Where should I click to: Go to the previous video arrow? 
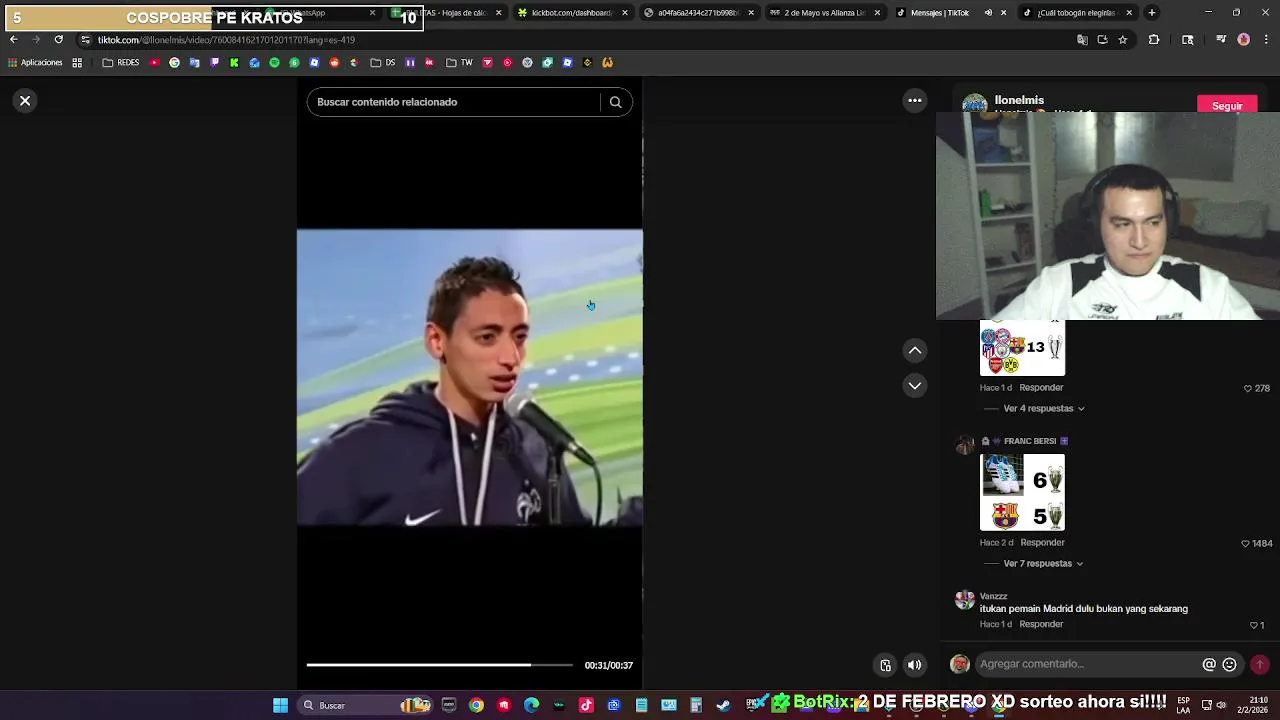coord(915,350)
